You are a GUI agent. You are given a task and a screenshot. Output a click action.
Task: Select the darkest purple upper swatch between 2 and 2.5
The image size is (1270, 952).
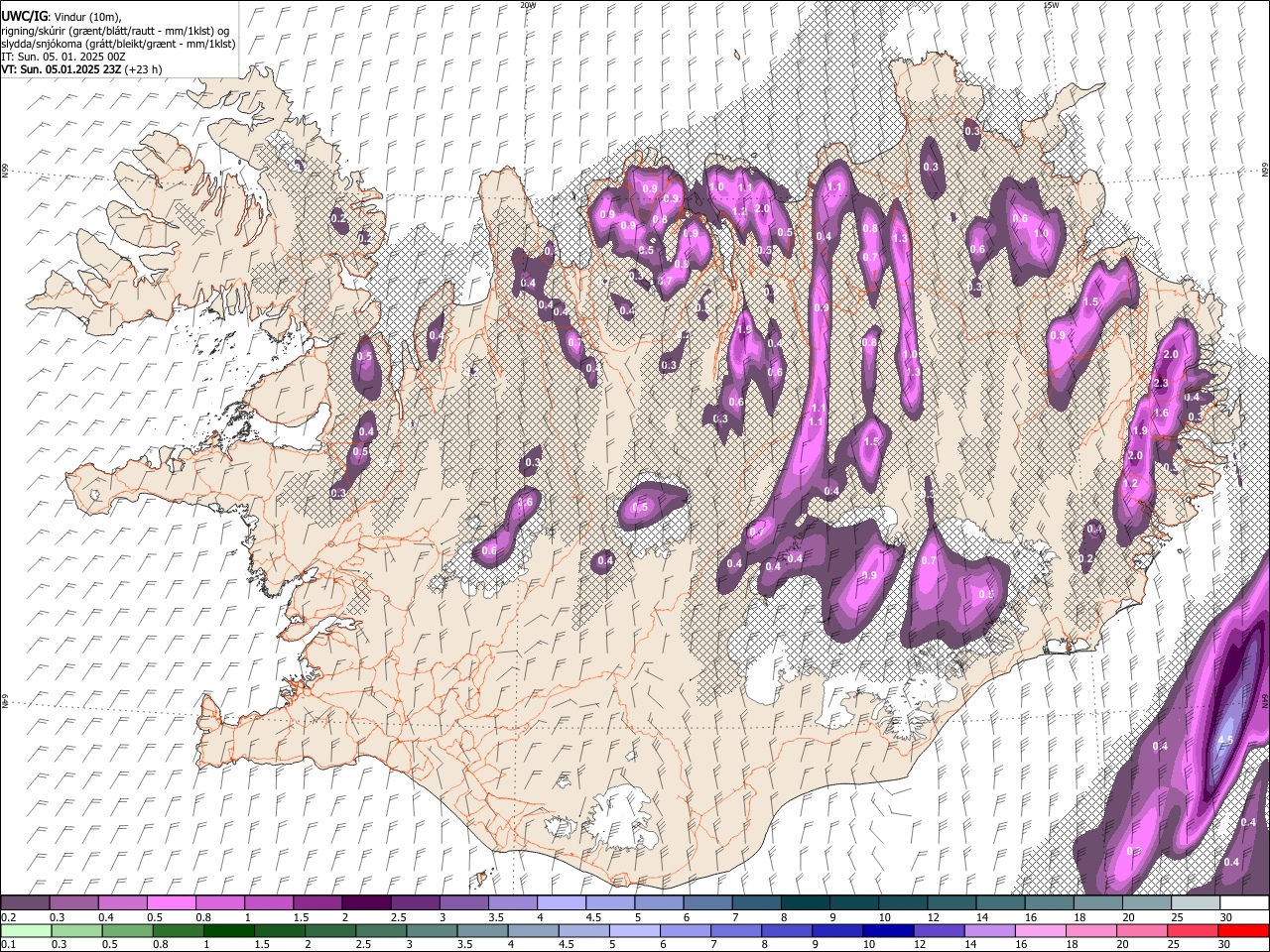point(366,903)
